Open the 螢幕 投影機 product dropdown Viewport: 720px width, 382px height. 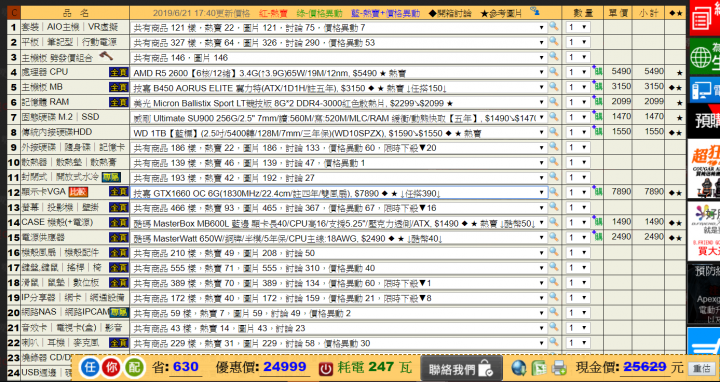click(339, 208)
